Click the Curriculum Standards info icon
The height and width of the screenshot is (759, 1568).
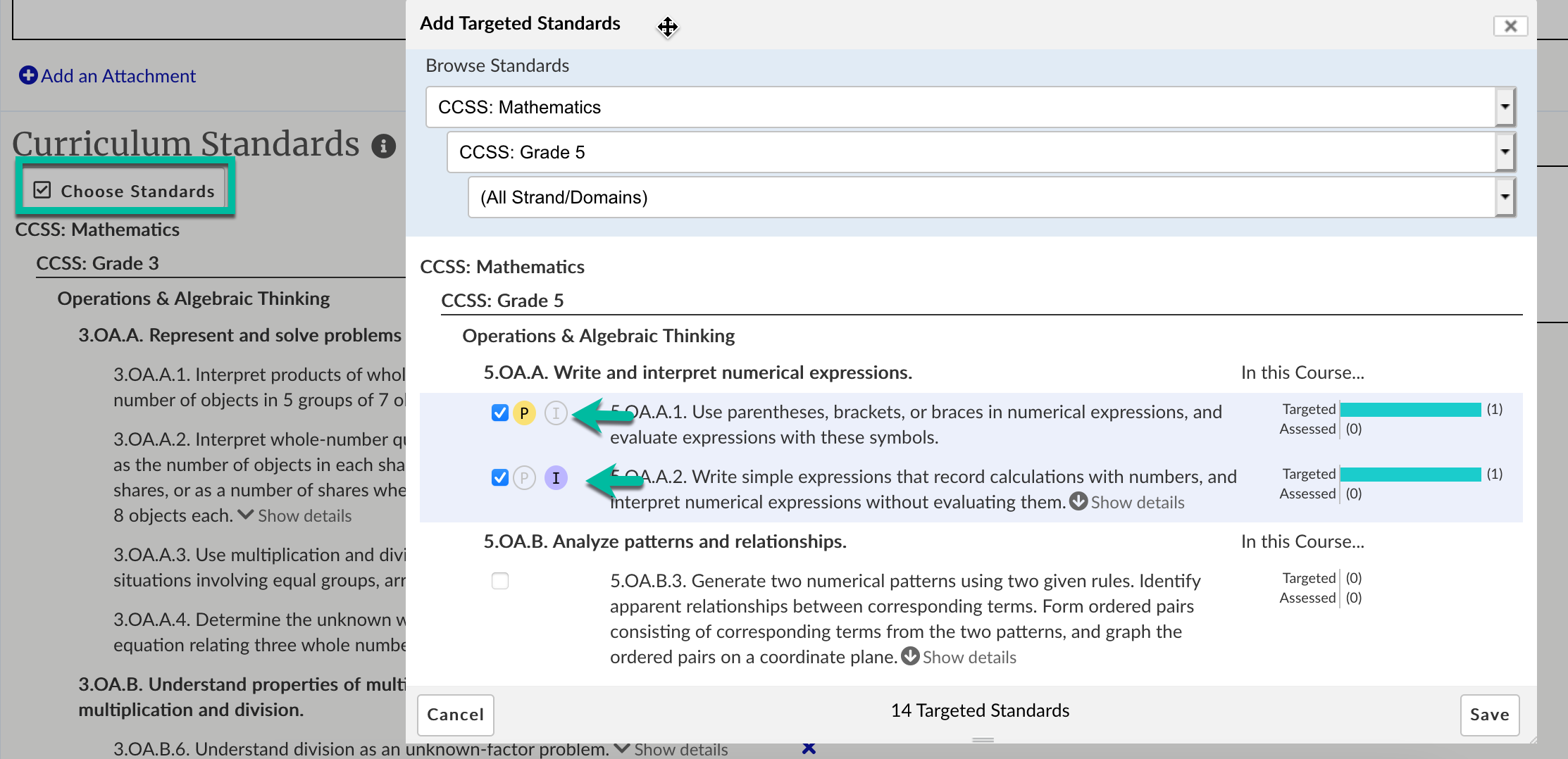point(383,146)
